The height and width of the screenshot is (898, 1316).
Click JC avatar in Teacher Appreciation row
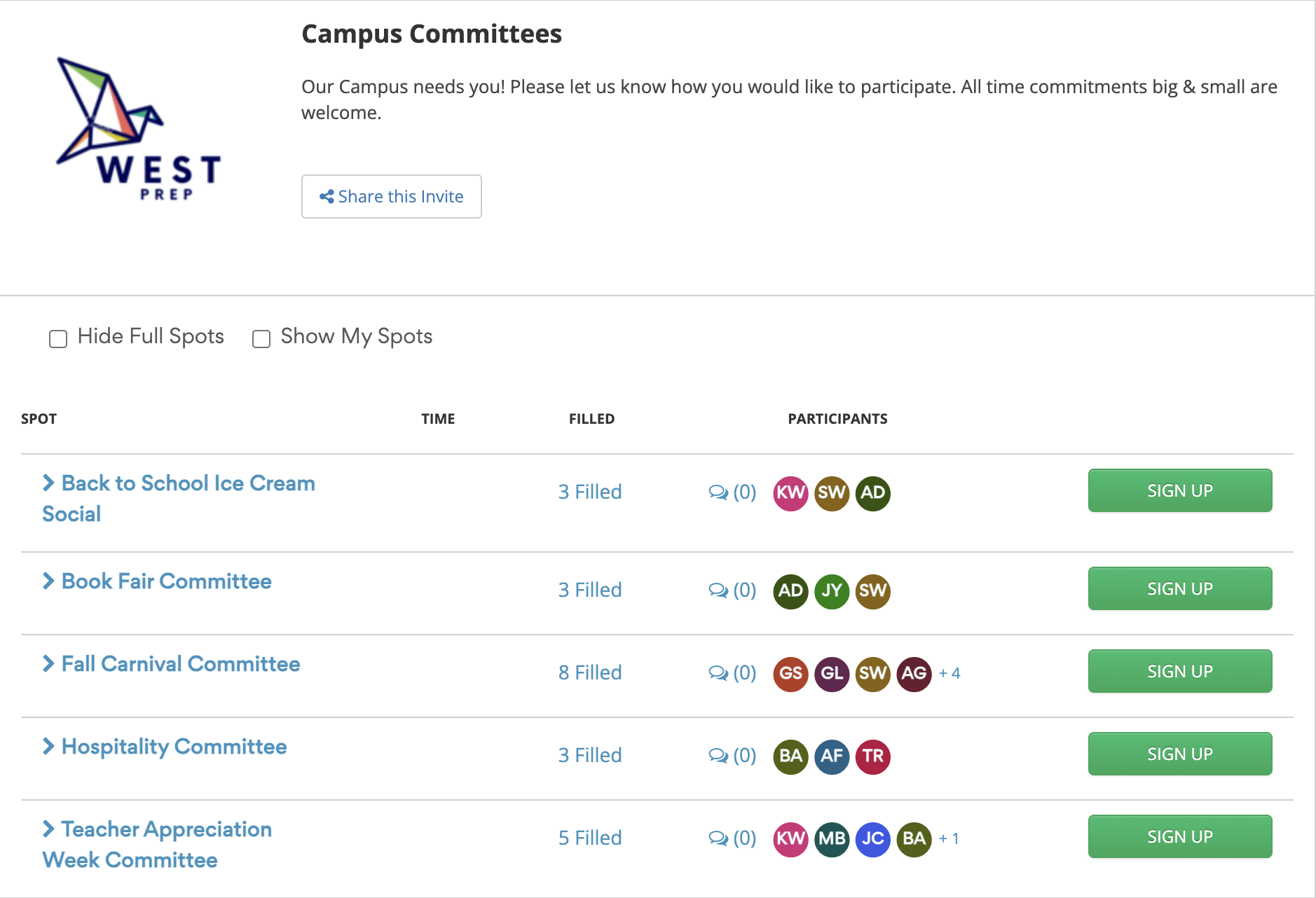click(x=873, y=839)
